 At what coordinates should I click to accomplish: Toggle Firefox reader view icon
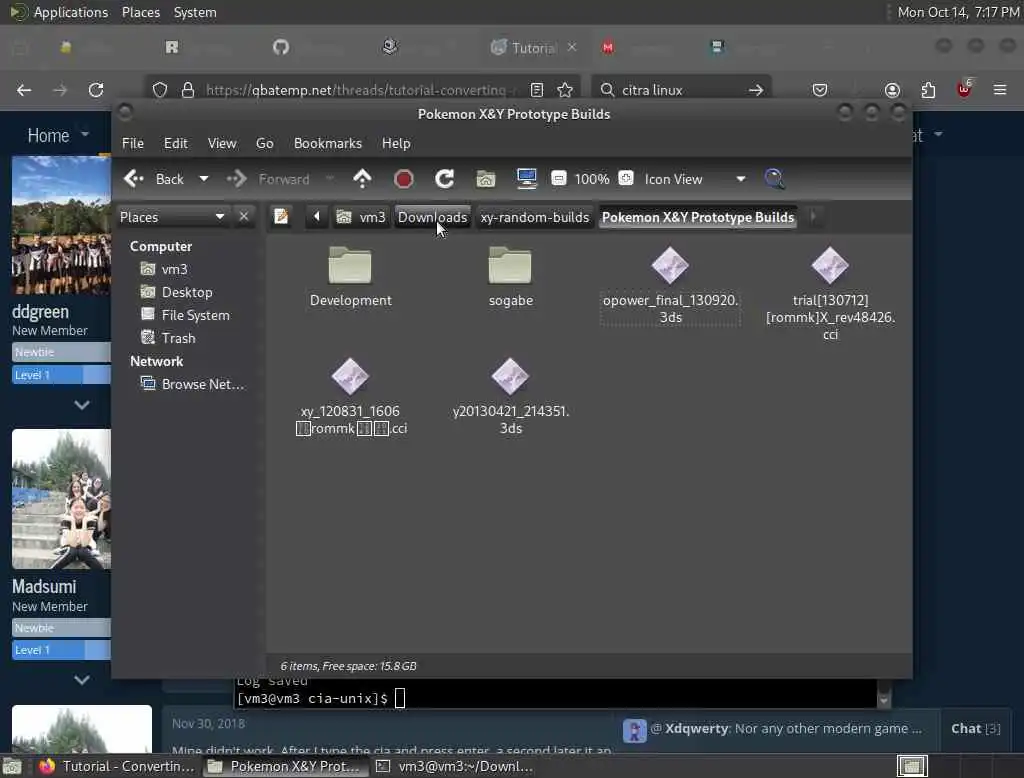536,90
